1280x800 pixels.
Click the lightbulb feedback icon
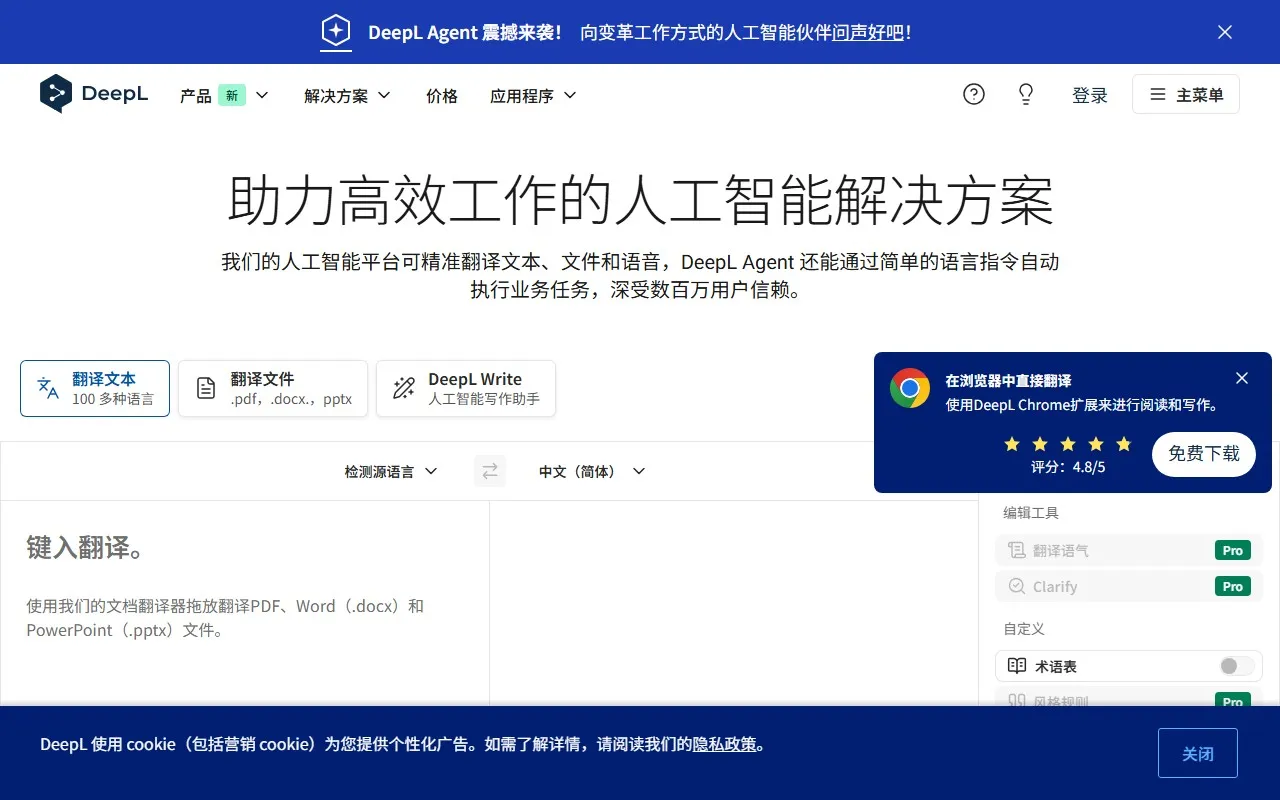click(1025, 93)
